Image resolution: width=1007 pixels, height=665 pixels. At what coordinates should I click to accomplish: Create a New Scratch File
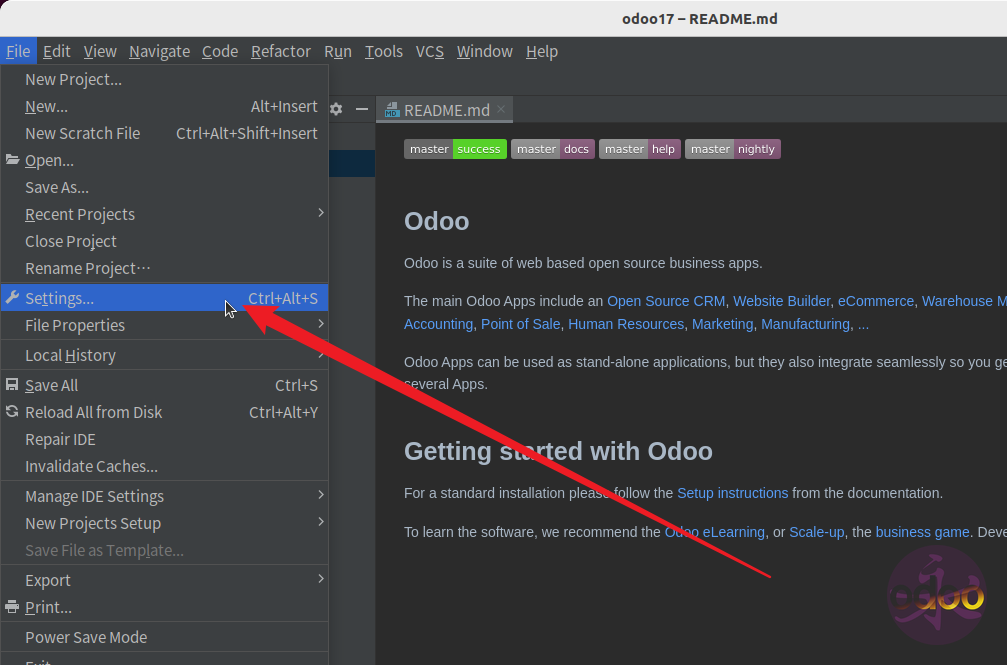coord(164,133)
